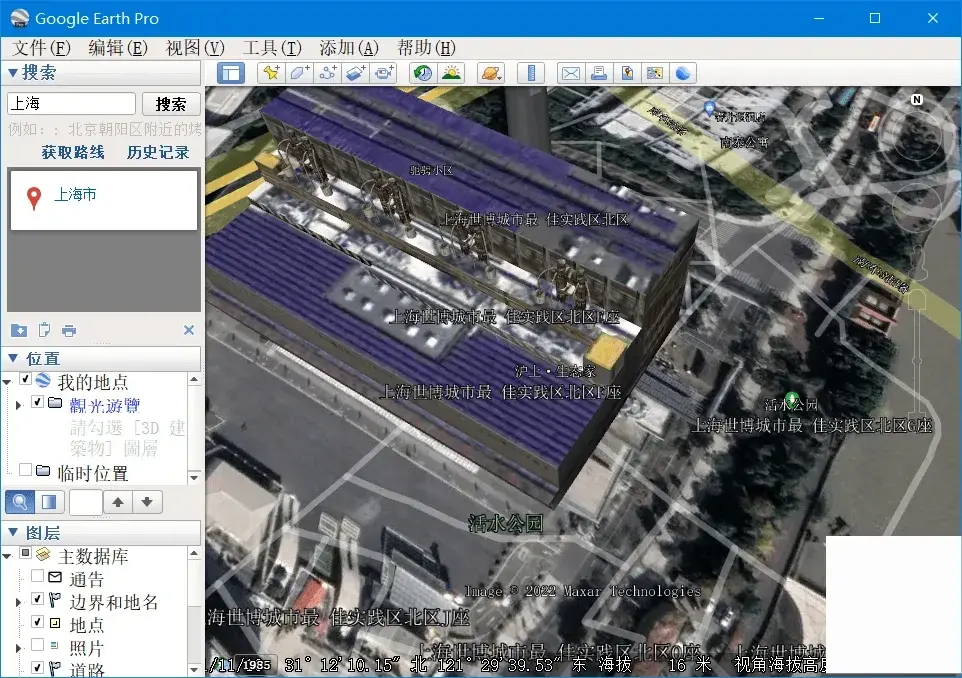The height and width of the screenshot is (678, 962).
Task: Expand the 觀光遊覽 folder
Action: coord(18,405)
